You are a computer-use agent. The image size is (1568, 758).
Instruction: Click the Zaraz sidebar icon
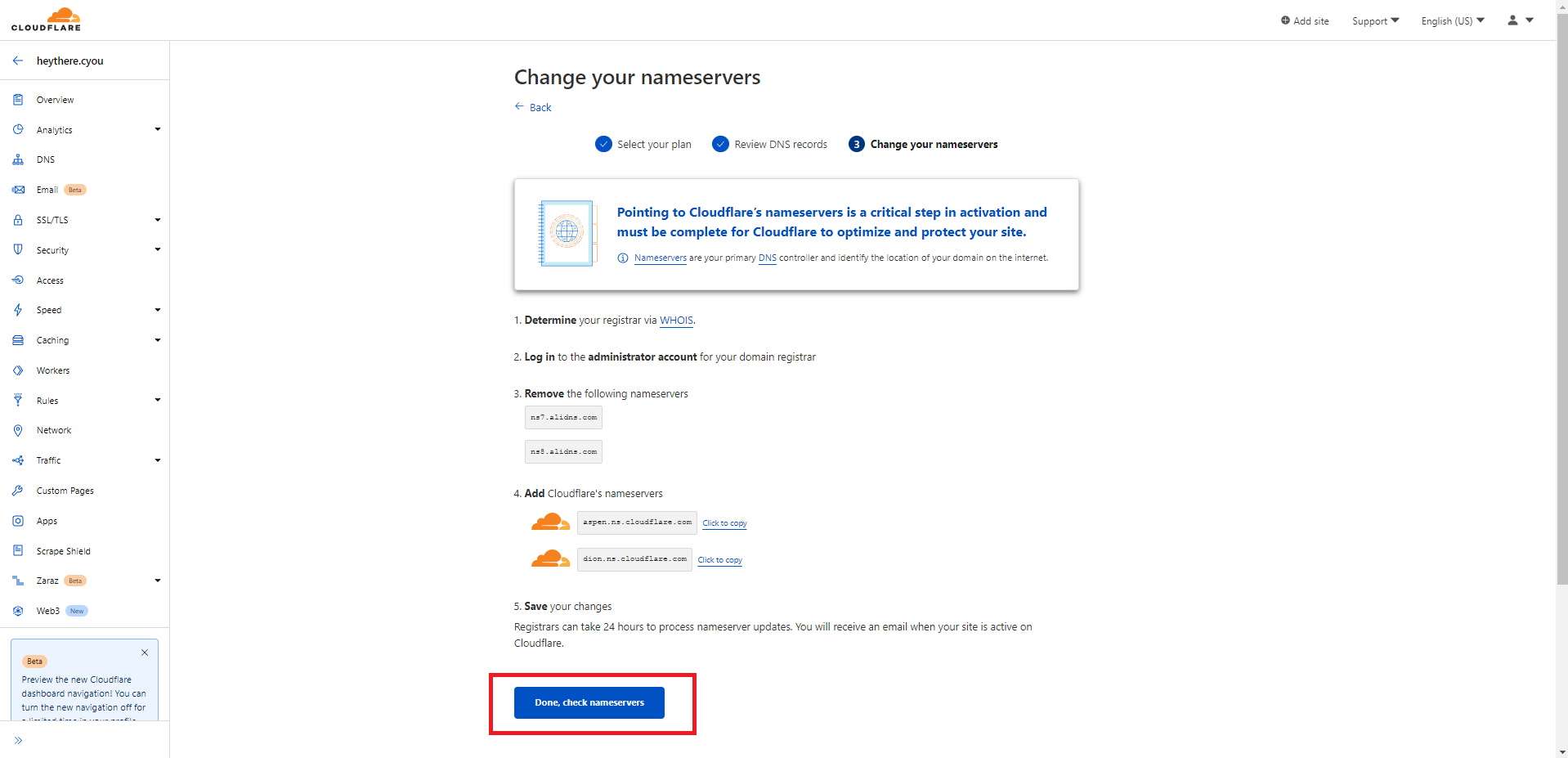(x=18, y=581)
